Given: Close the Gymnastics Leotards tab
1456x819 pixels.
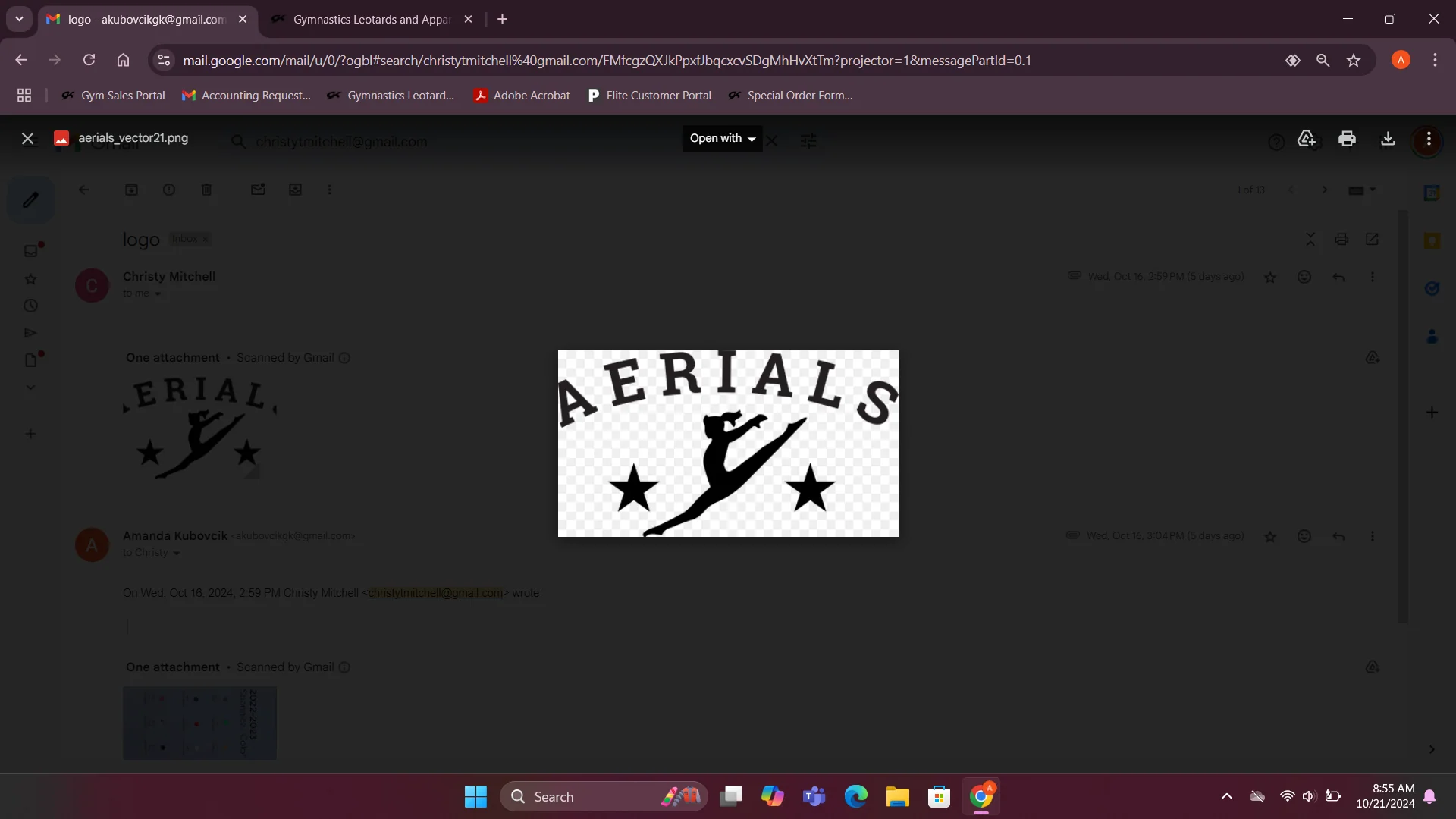Looking at the screenshot, I should click(468, 19).
